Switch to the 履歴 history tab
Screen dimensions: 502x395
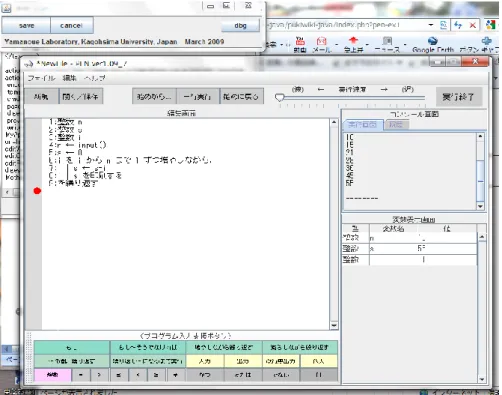pyautogui.click(x=396, y=125)
